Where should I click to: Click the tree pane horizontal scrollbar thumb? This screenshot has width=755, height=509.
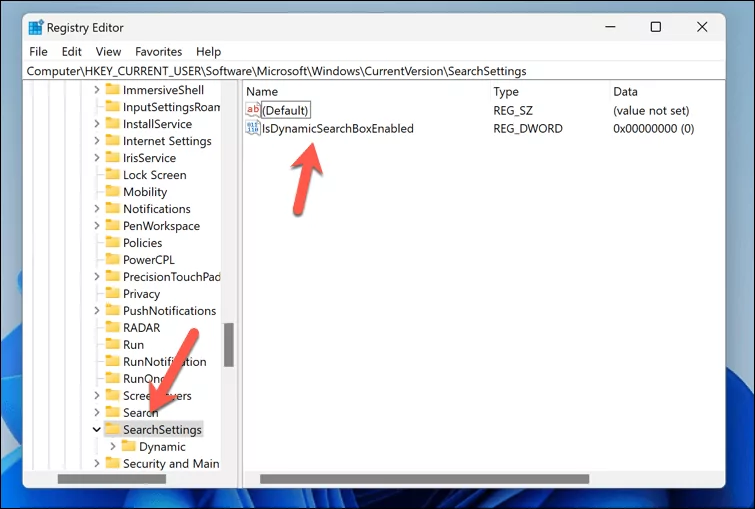pos(112,479)
